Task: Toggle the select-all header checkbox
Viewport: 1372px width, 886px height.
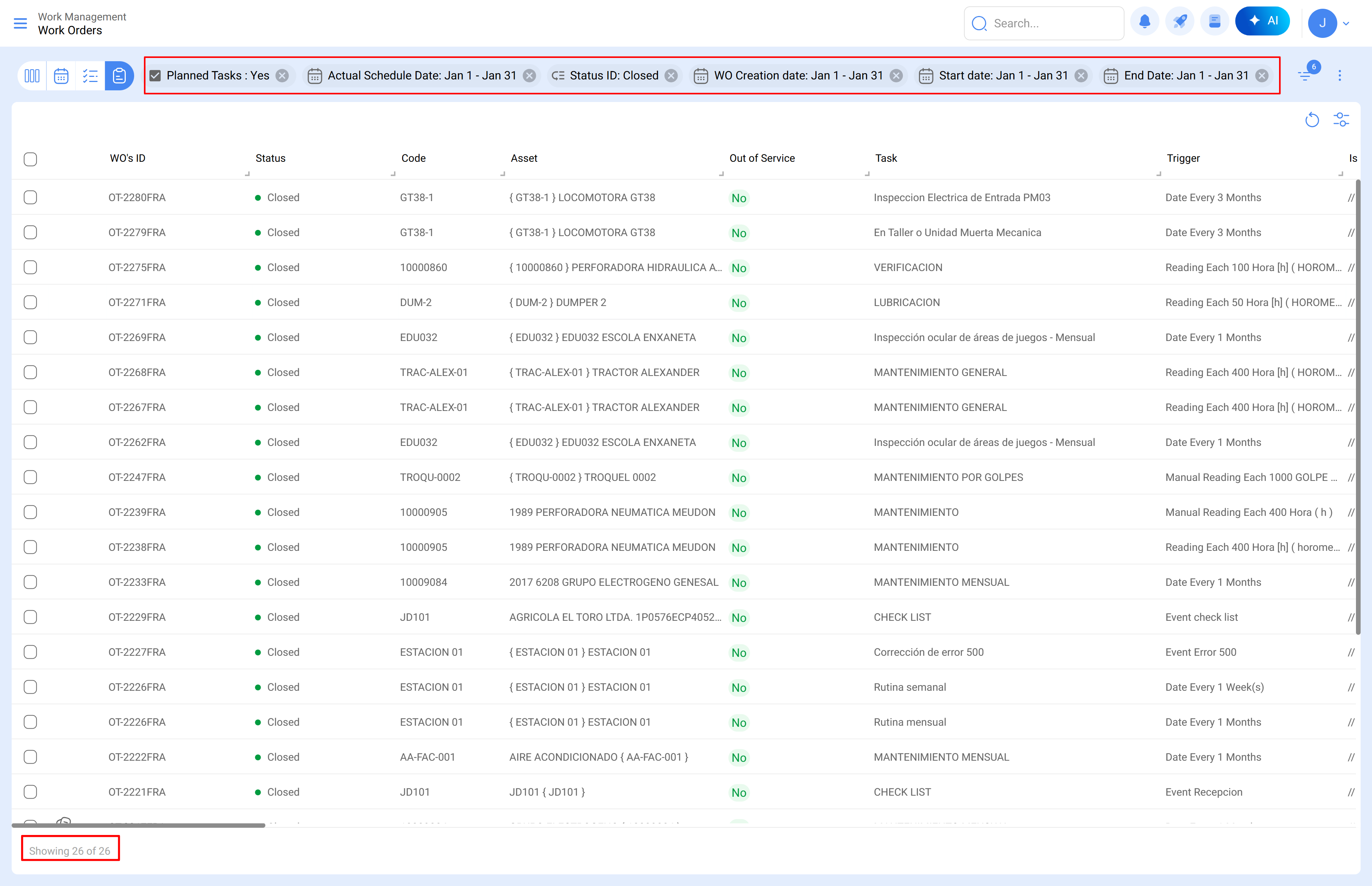Action: coord(31,159)
